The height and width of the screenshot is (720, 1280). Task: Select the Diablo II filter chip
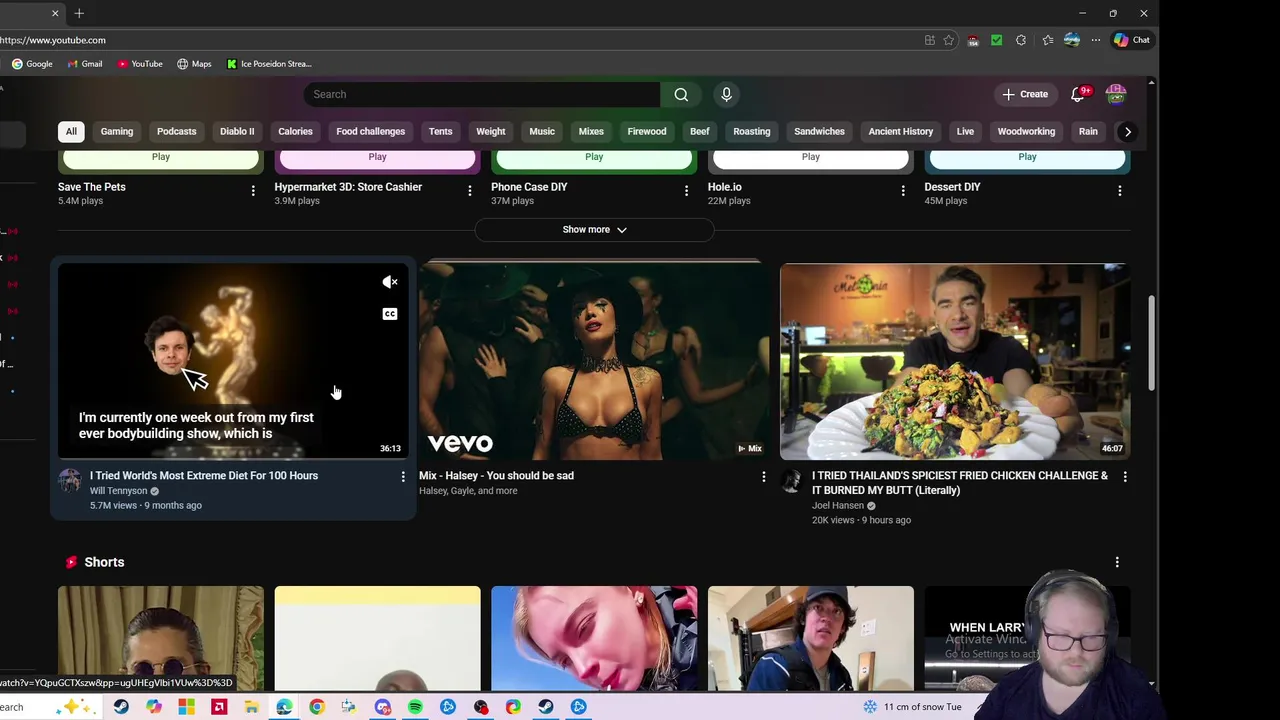237,131
